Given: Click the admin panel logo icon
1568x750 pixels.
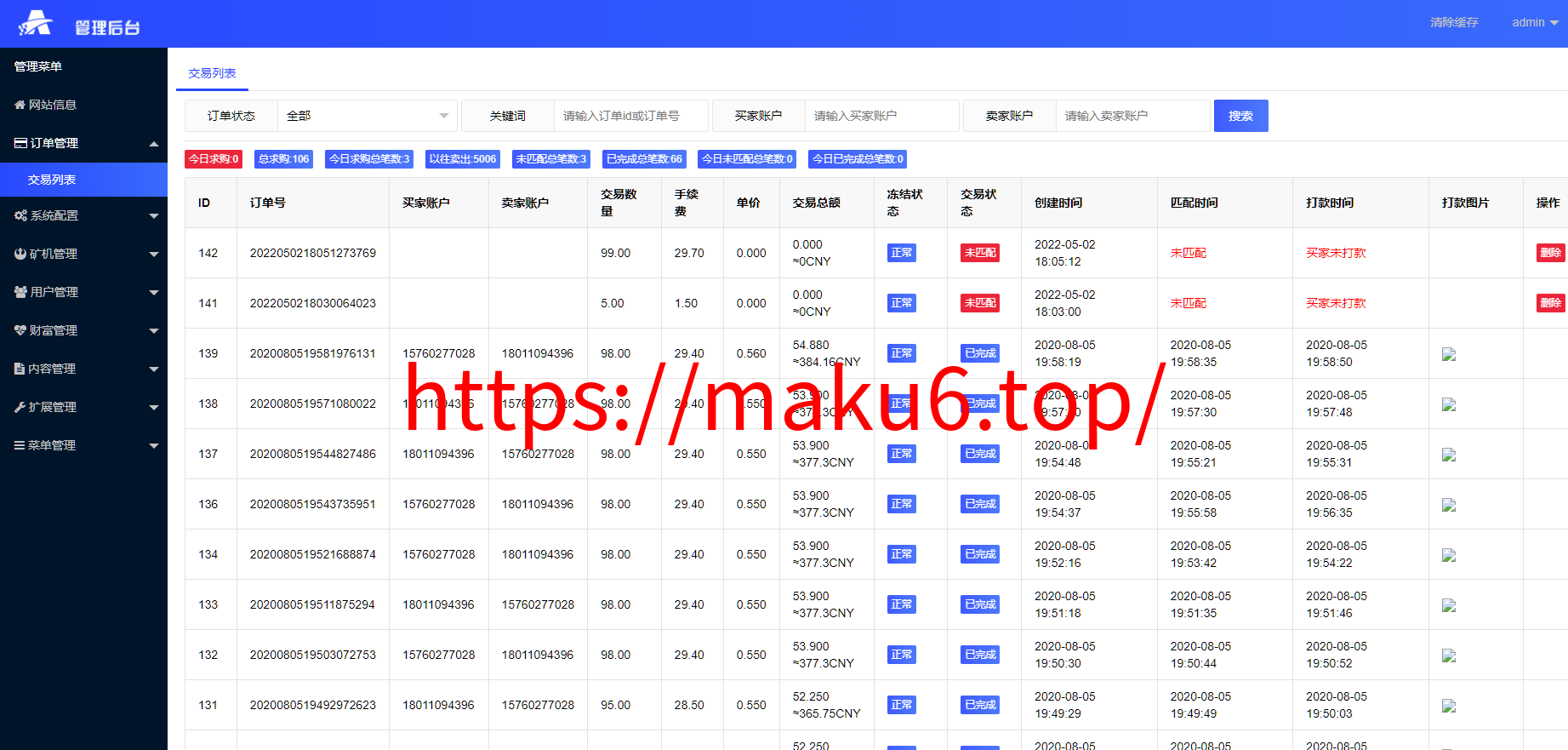Looking at the screenshot, I should tap(36, 23).
